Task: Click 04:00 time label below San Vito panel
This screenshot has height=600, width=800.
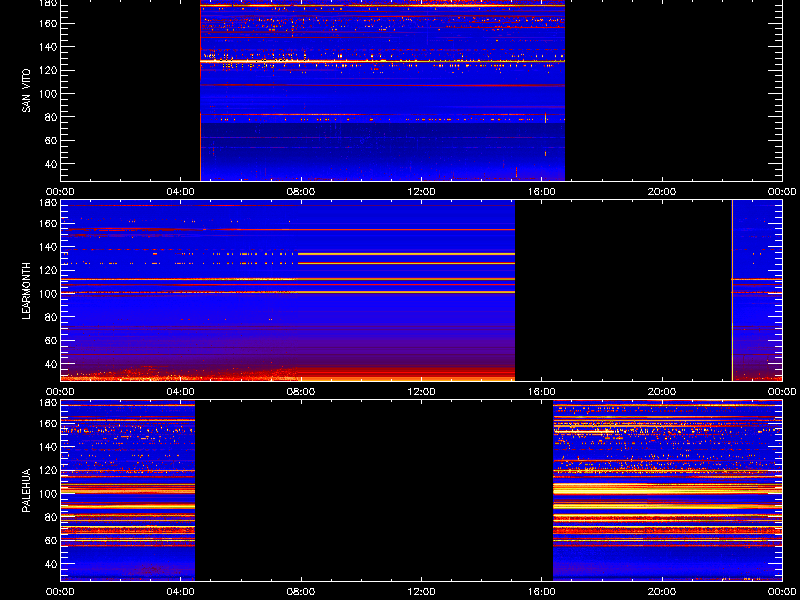Action: (181, 192)
